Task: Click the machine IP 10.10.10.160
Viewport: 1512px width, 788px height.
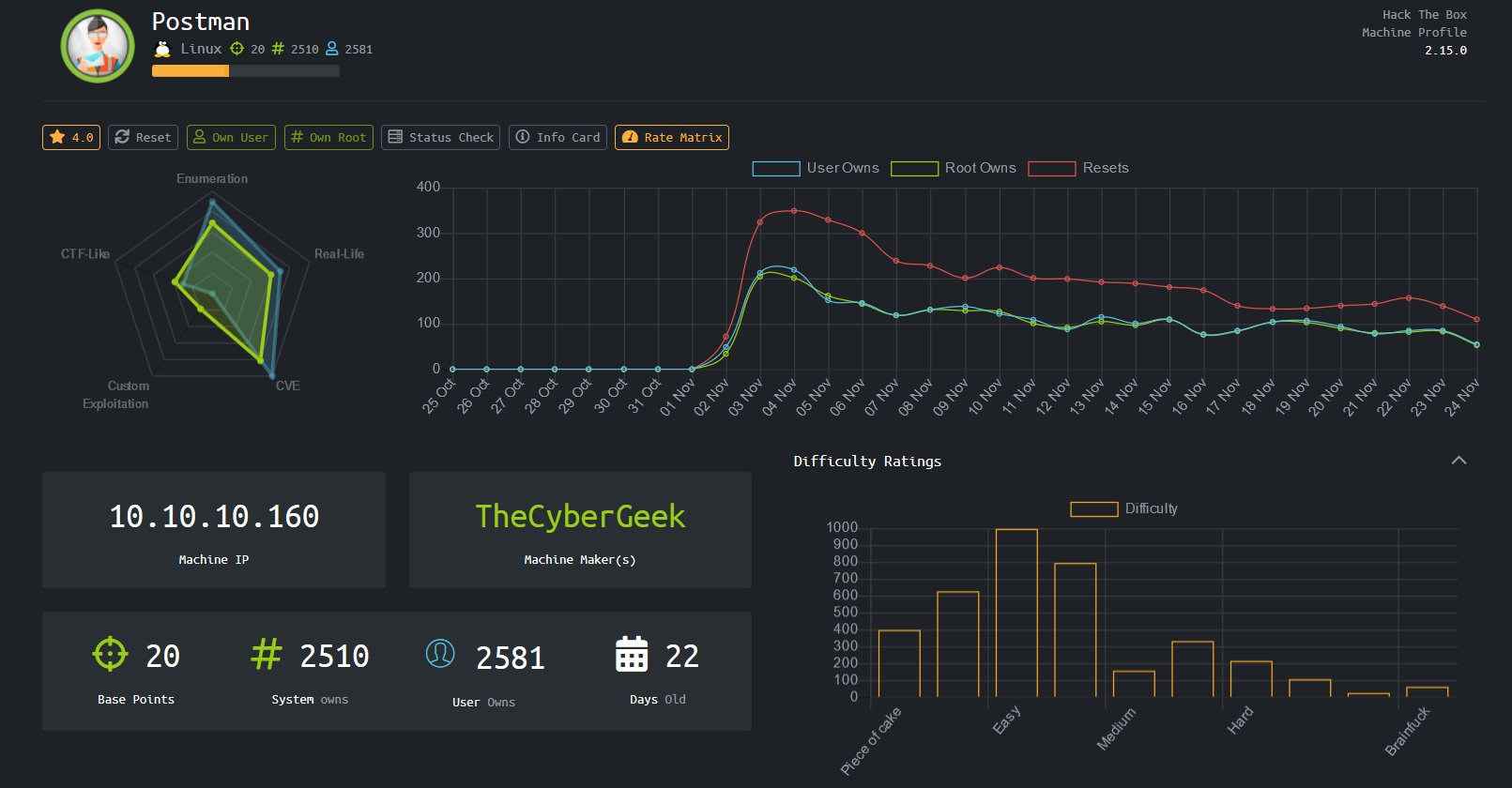Action: (214, 517)
